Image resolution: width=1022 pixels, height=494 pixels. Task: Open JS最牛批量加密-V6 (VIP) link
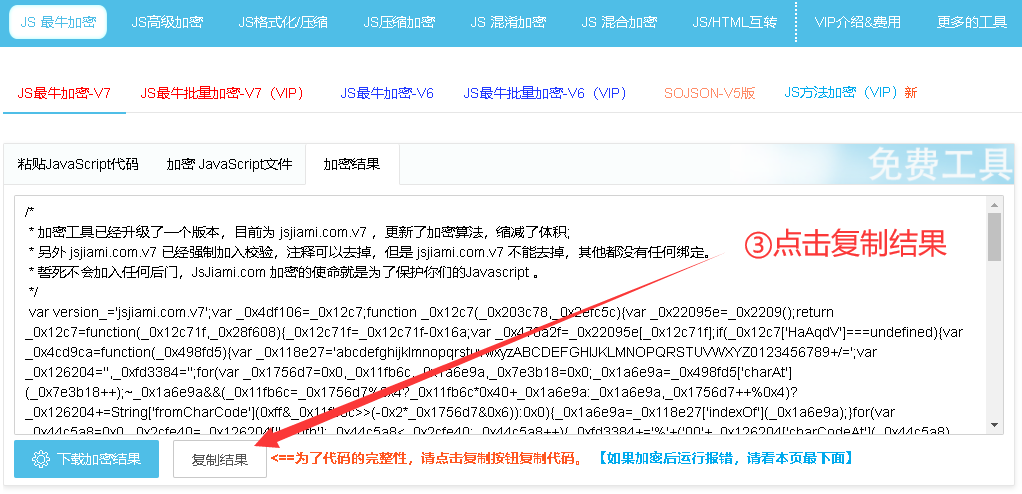(x=545, y=93)
